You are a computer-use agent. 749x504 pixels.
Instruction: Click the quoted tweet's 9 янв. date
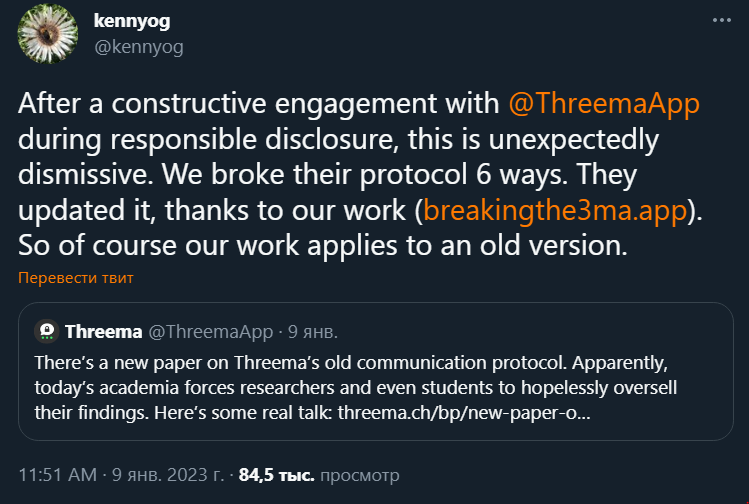coord(313,331)
